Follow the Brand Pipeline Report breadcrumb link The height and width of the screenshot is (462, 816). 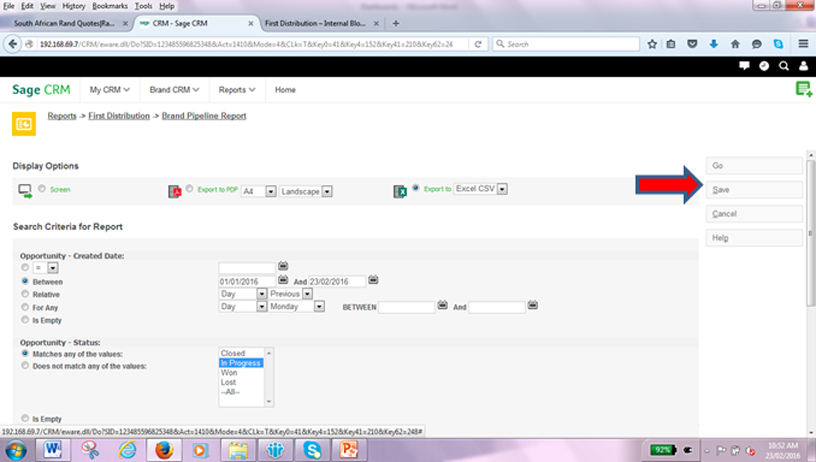coord(204,116)
